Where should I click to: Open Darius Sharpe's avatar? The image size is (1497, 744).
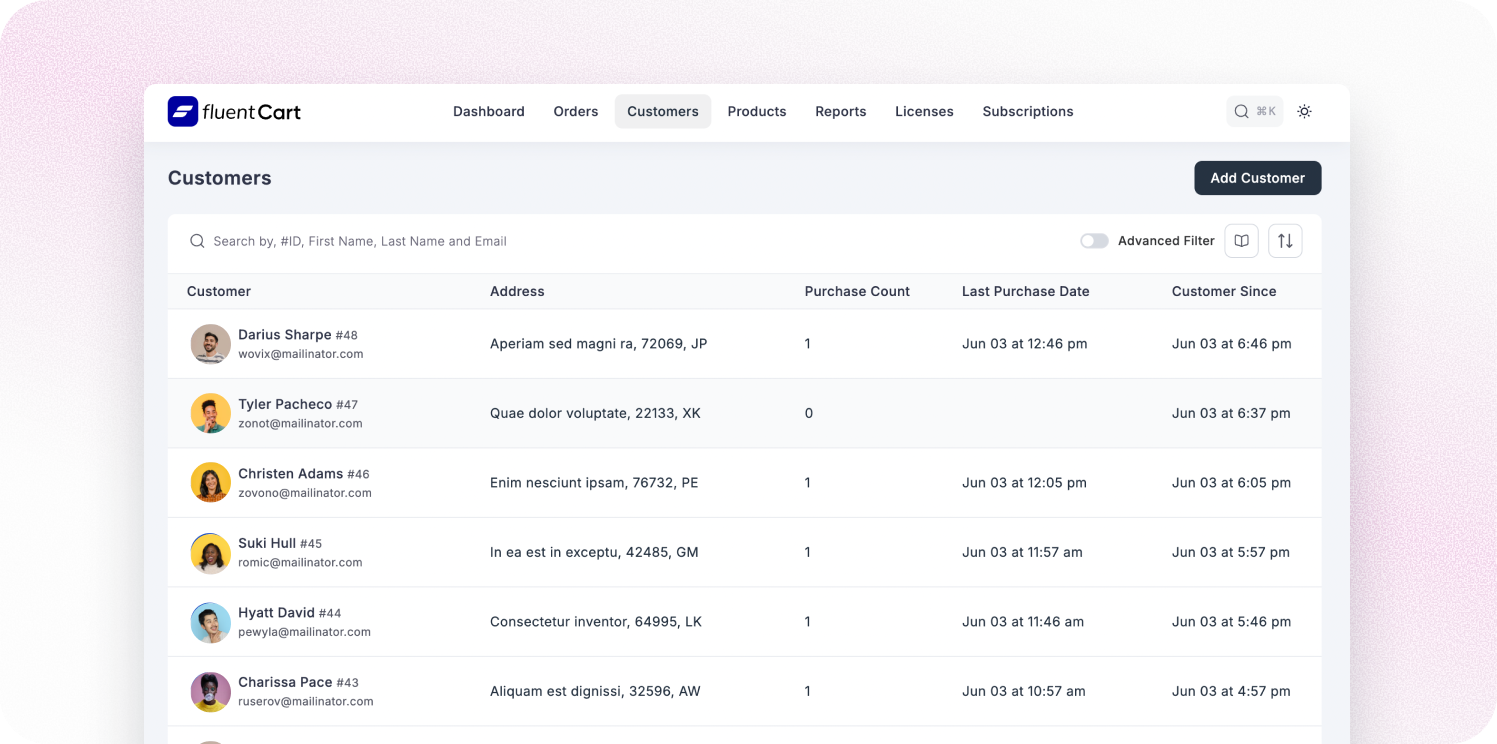click(x=211, y=344)
